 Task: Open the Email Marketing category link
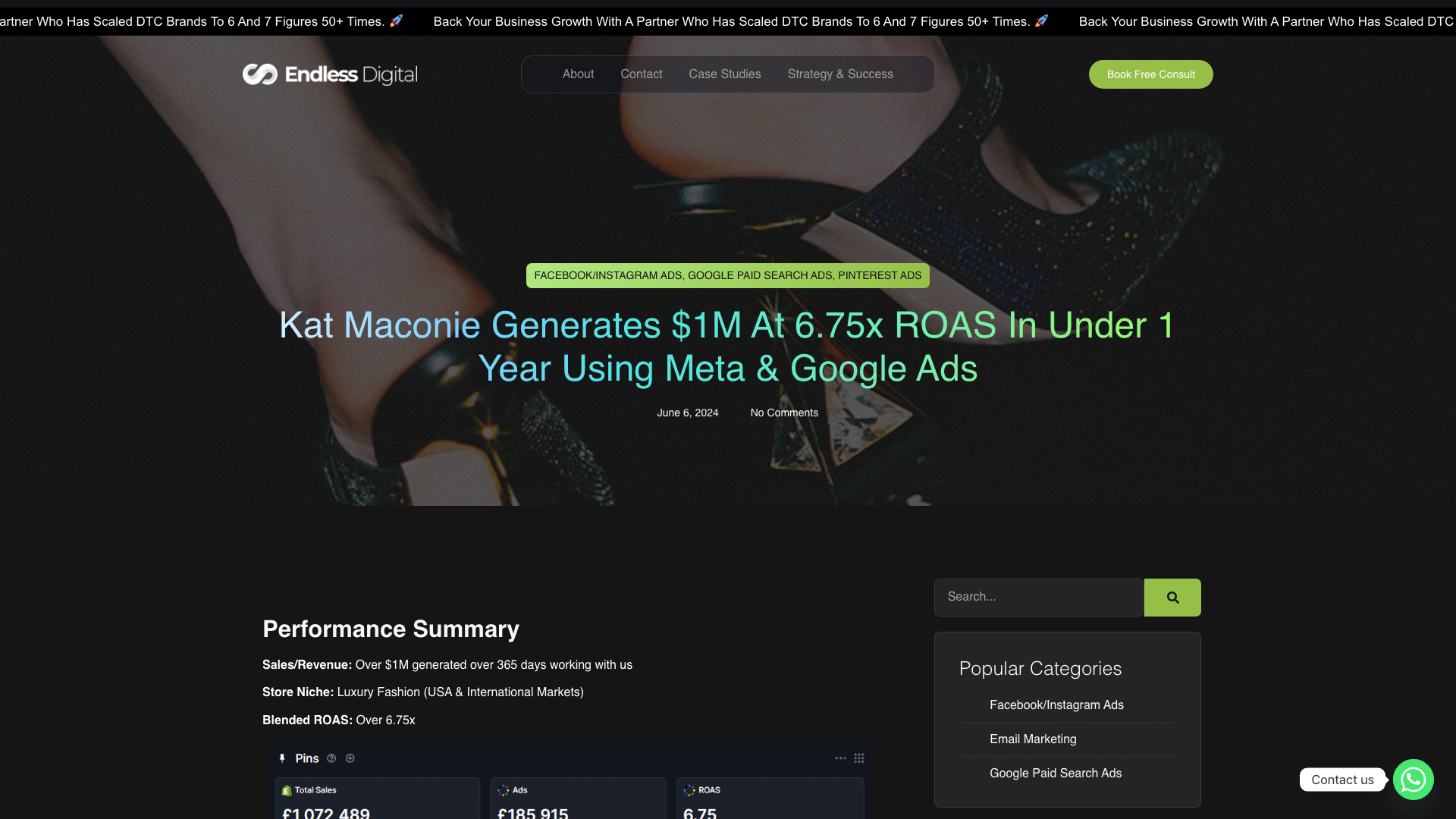tap(1033, 739)
